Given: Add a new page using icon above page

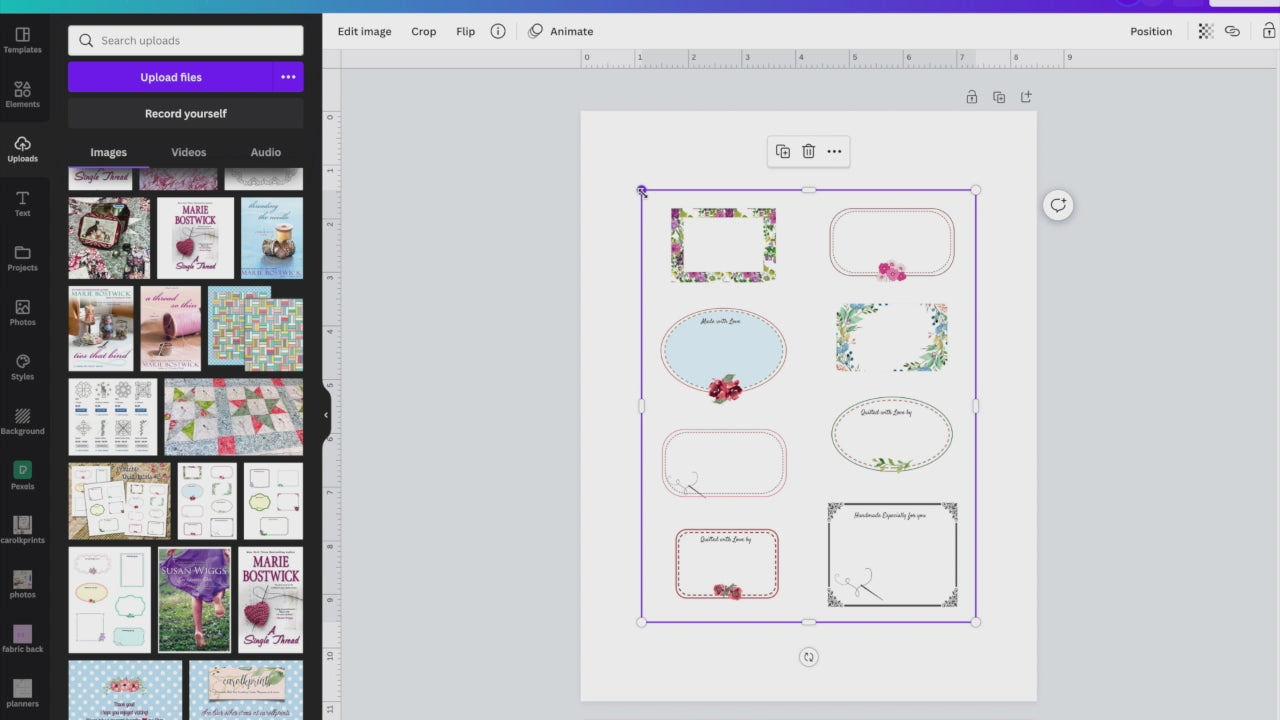Looking at the screenshot, I should 1026,97.
